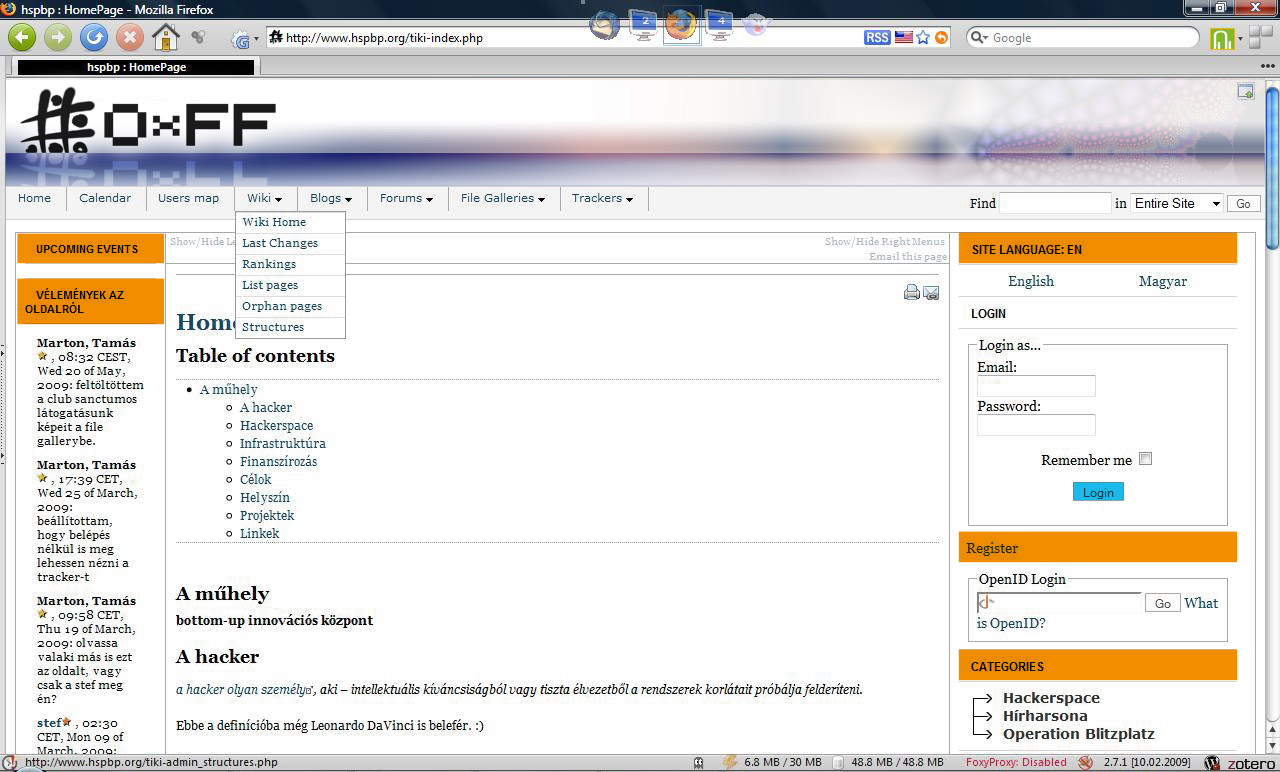Click the printer icon on the wiki page

[911, 293]
